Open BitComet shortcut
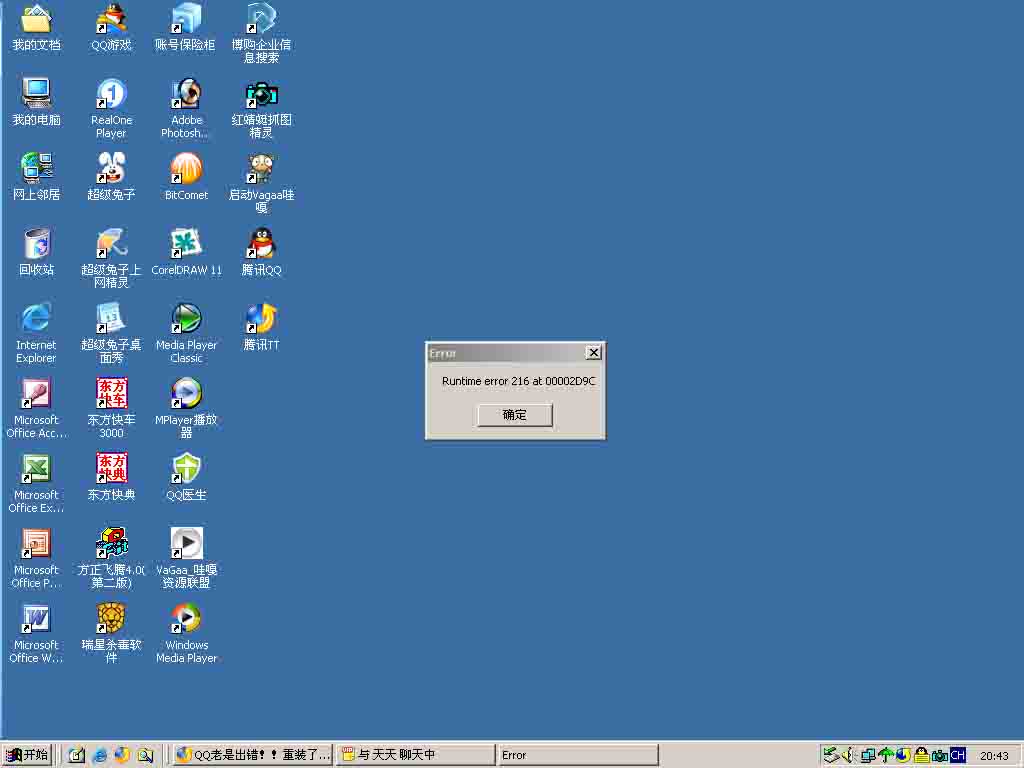This screenshot has width=1024, height=768. [186, 168]
